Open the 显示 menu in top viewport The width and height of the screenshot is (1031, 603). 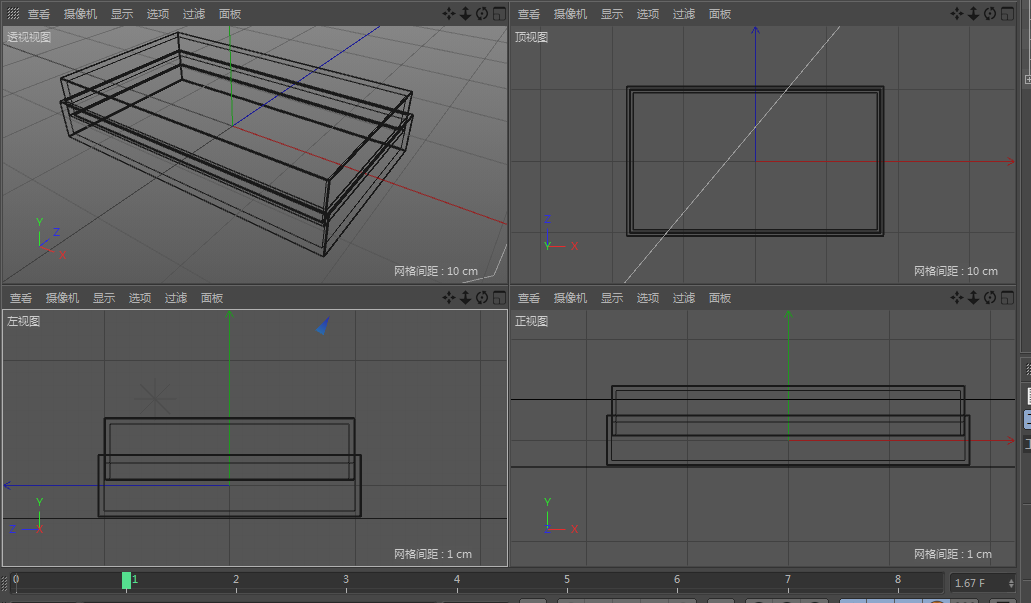coord(611,14)
